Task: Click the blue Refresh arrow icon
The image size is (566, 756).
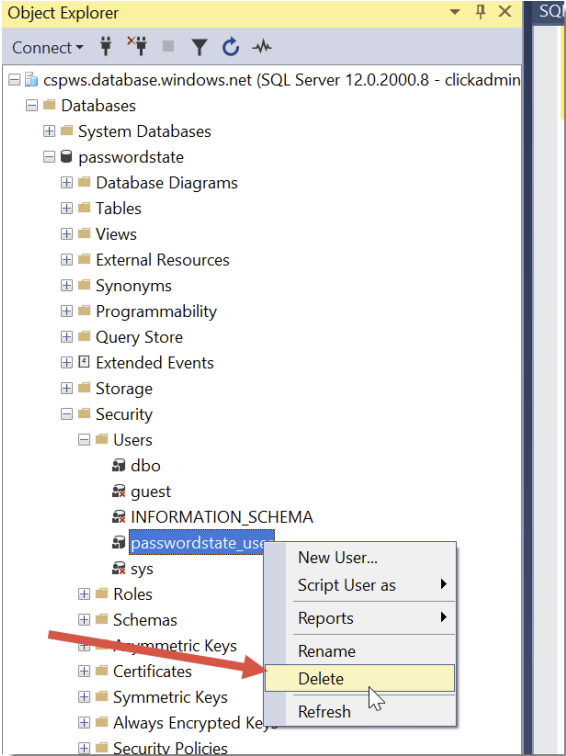Action: (230, 47)
